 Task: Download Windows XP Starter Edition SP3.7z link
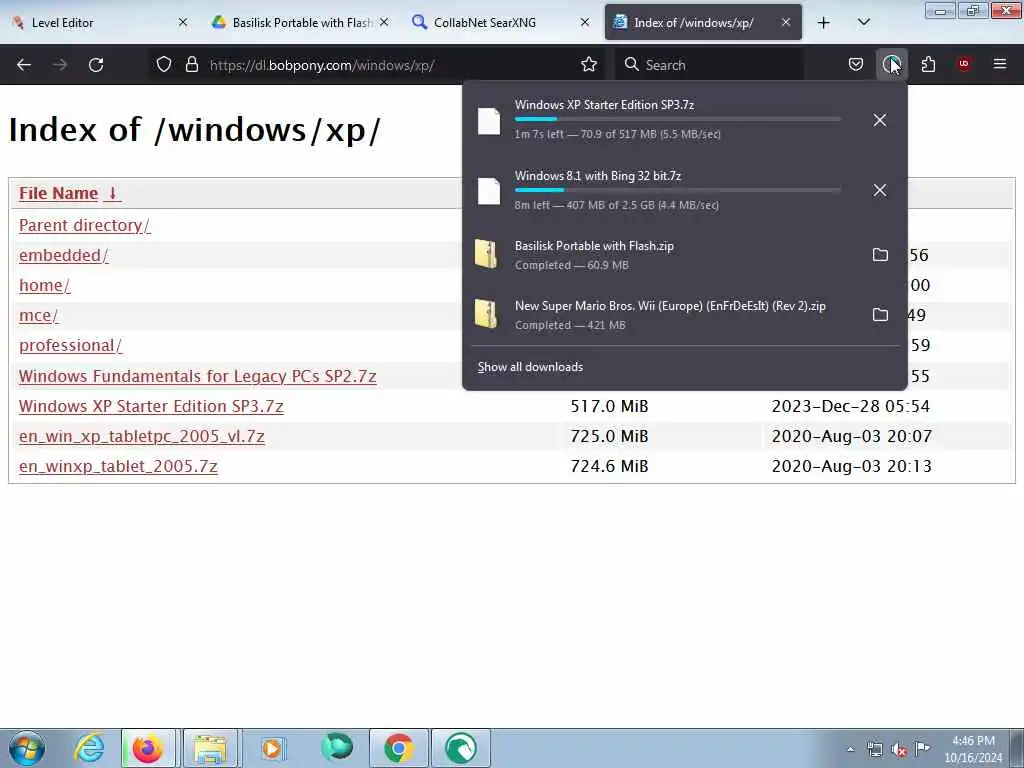pyautogui.click(x=151, y=406)
